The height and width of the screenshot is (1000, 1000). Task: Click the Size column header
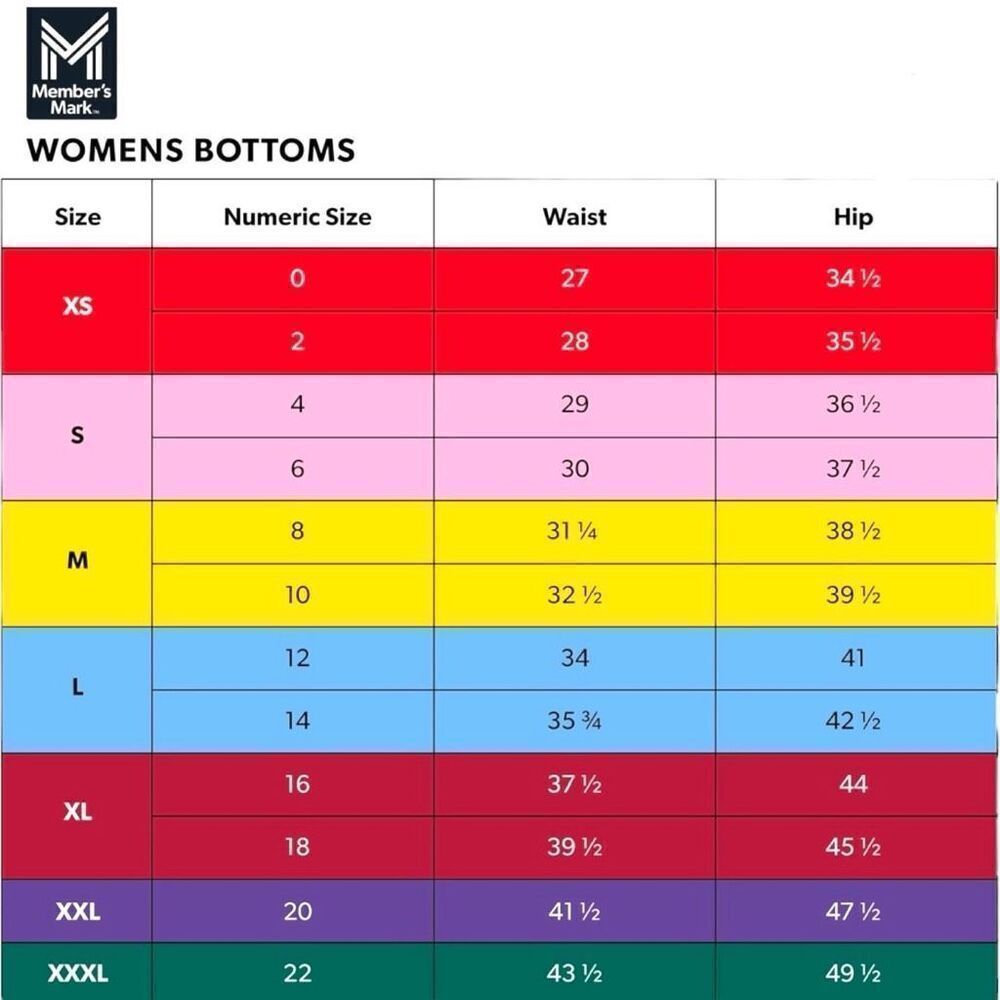[77, 214]
